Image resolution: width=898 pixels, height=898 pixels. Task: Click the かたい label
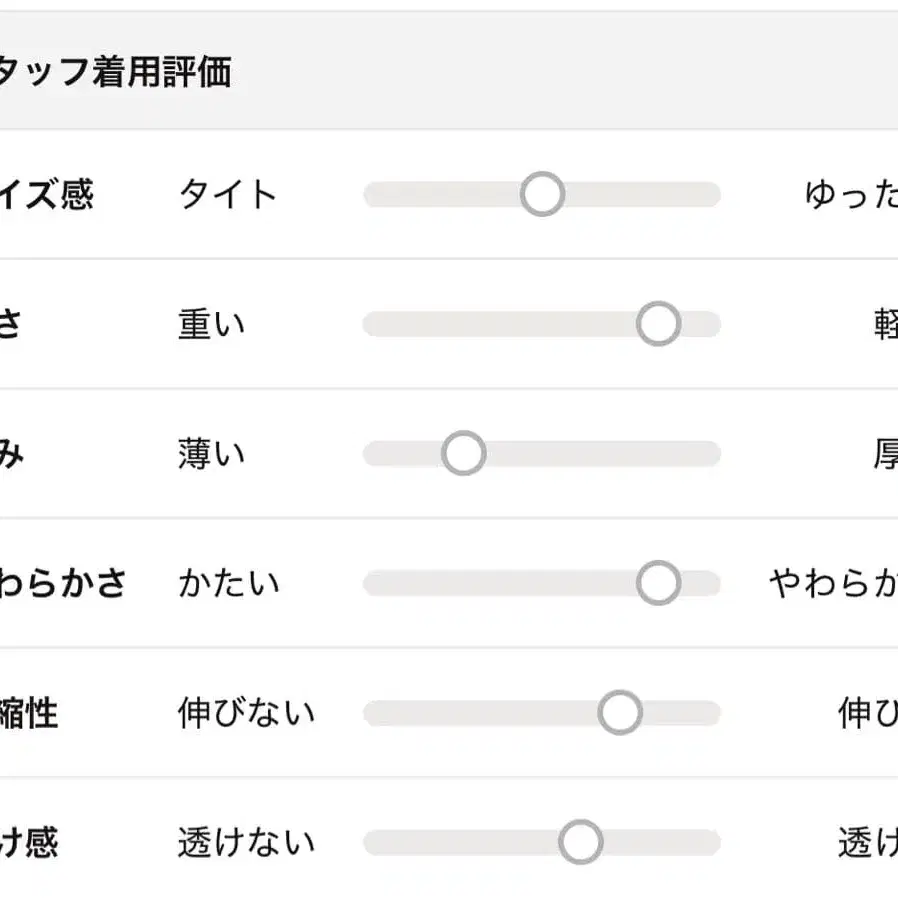pos(229,583)
